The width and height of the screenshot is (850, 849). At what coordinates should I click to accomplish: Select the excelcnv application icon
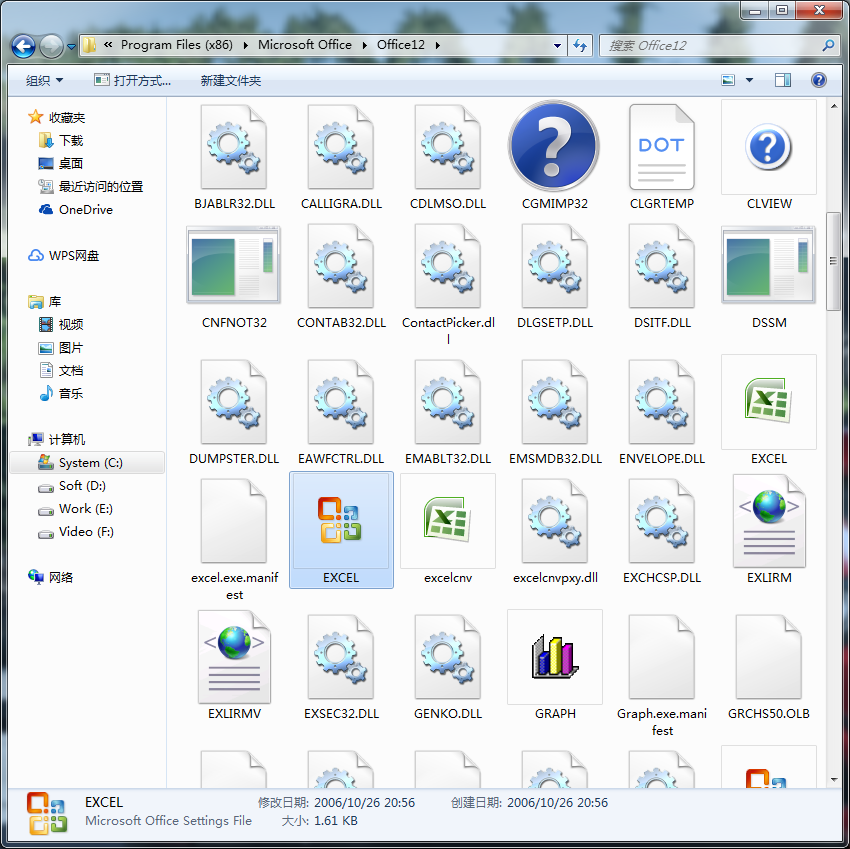[448, 521]
